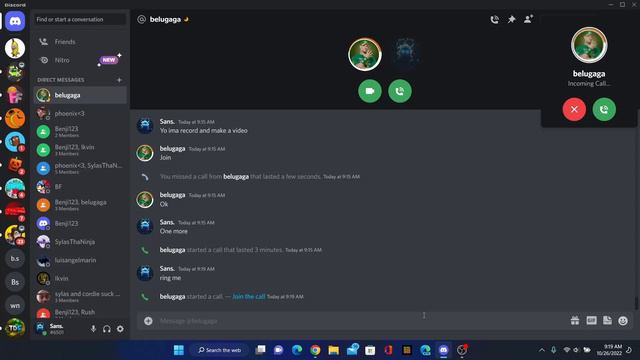The width and height of the screenshot is (640, 360).
Task: Open File Explorer from taskbar
Action: [333, 350]
